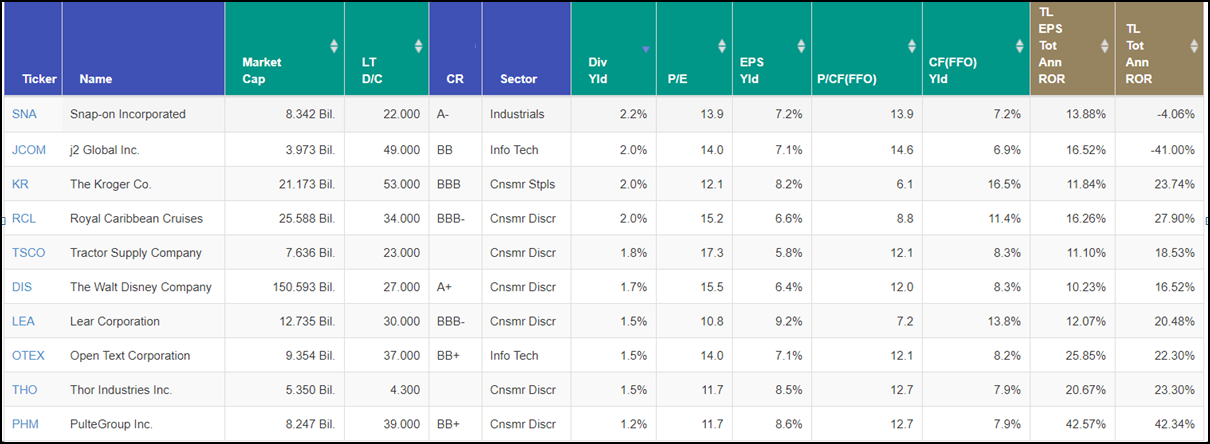Sort by P/CF(FFO) column arrows
The image size is (1210, 444).
911,46
